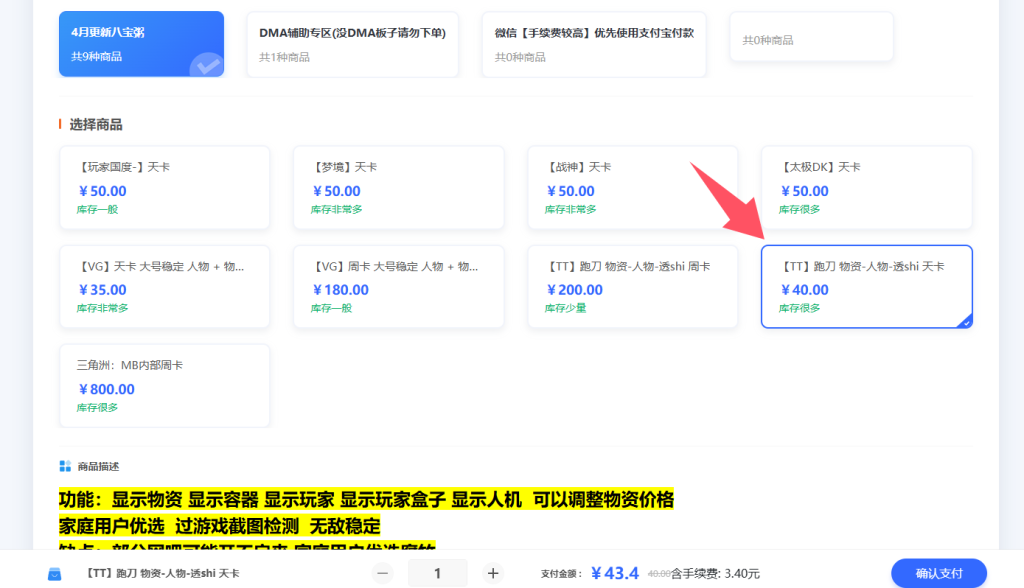This screenshot has height=588, width=1024.
Task: Choose the 三角洲 MB内部周卡 product card
Action: [x=165, y=385]
